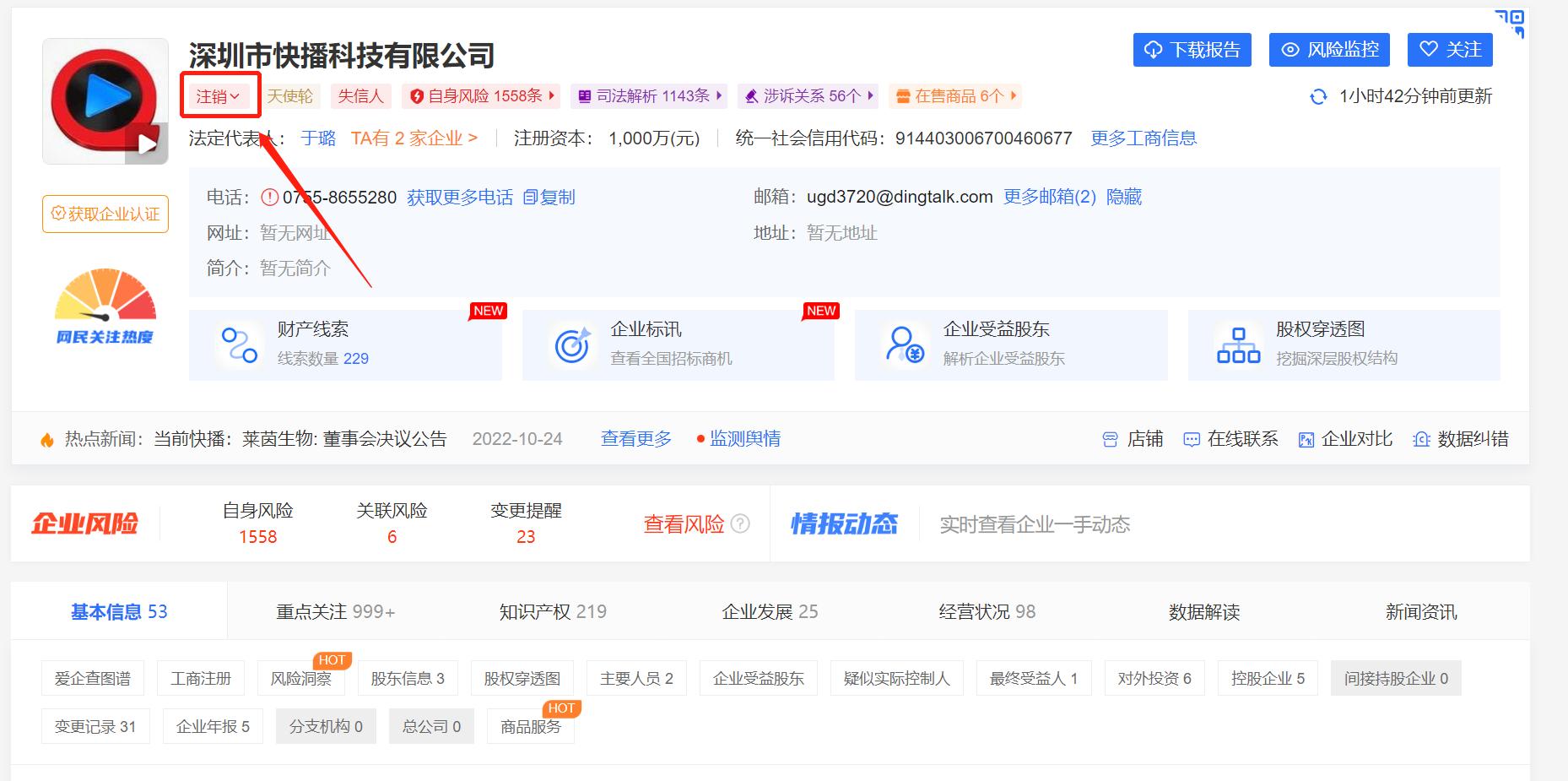Expand the 注销 status dropdown

219,95
